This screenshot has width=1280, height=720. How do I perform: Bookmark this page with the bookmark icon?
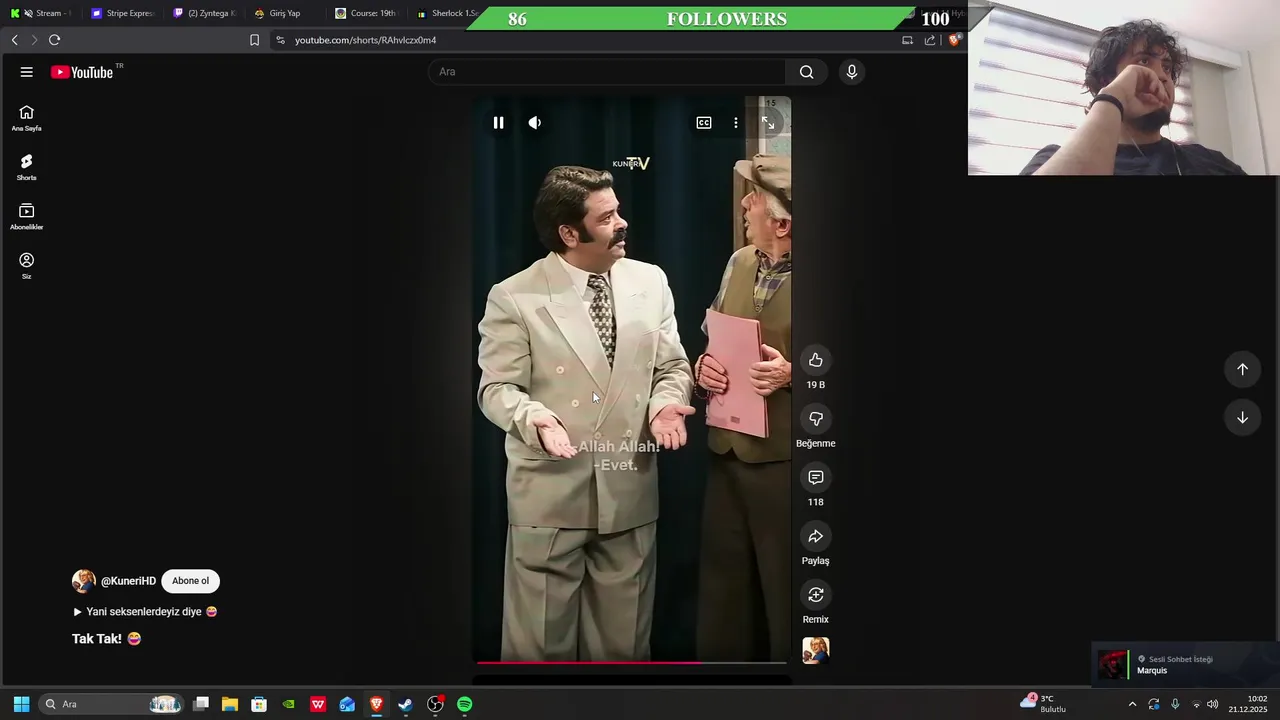coord(254,40)
